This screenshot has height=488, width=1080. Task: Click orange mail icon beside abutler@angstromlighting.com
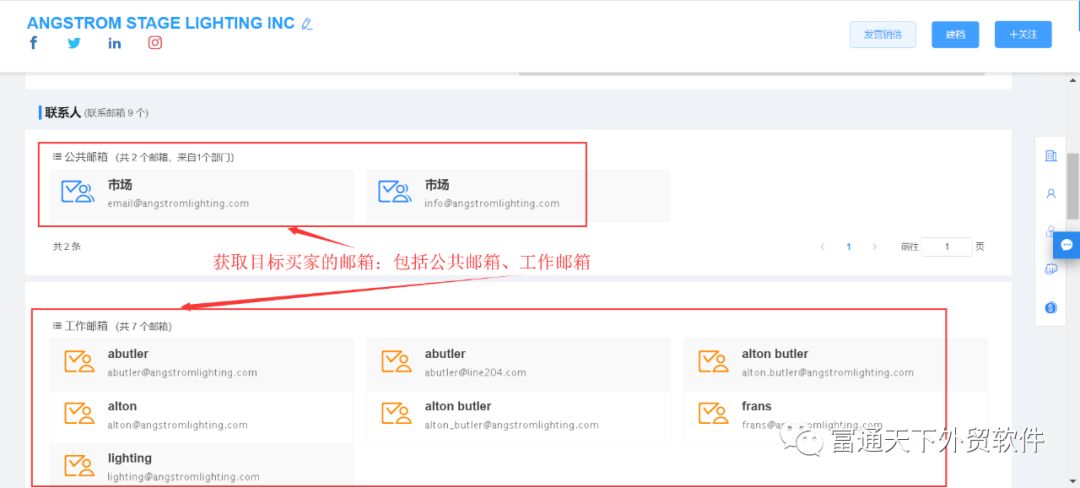79,361
